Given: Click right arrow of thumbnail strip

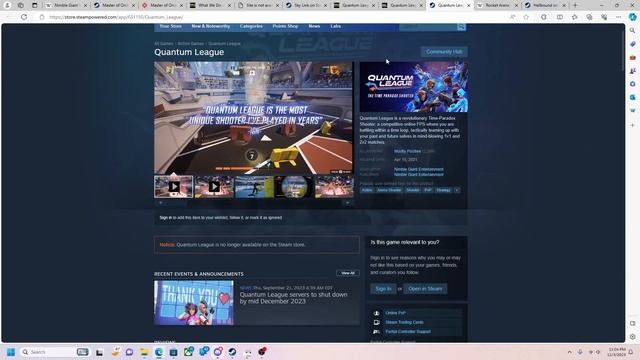Looking at the screenshot, I should pos(347,202).
